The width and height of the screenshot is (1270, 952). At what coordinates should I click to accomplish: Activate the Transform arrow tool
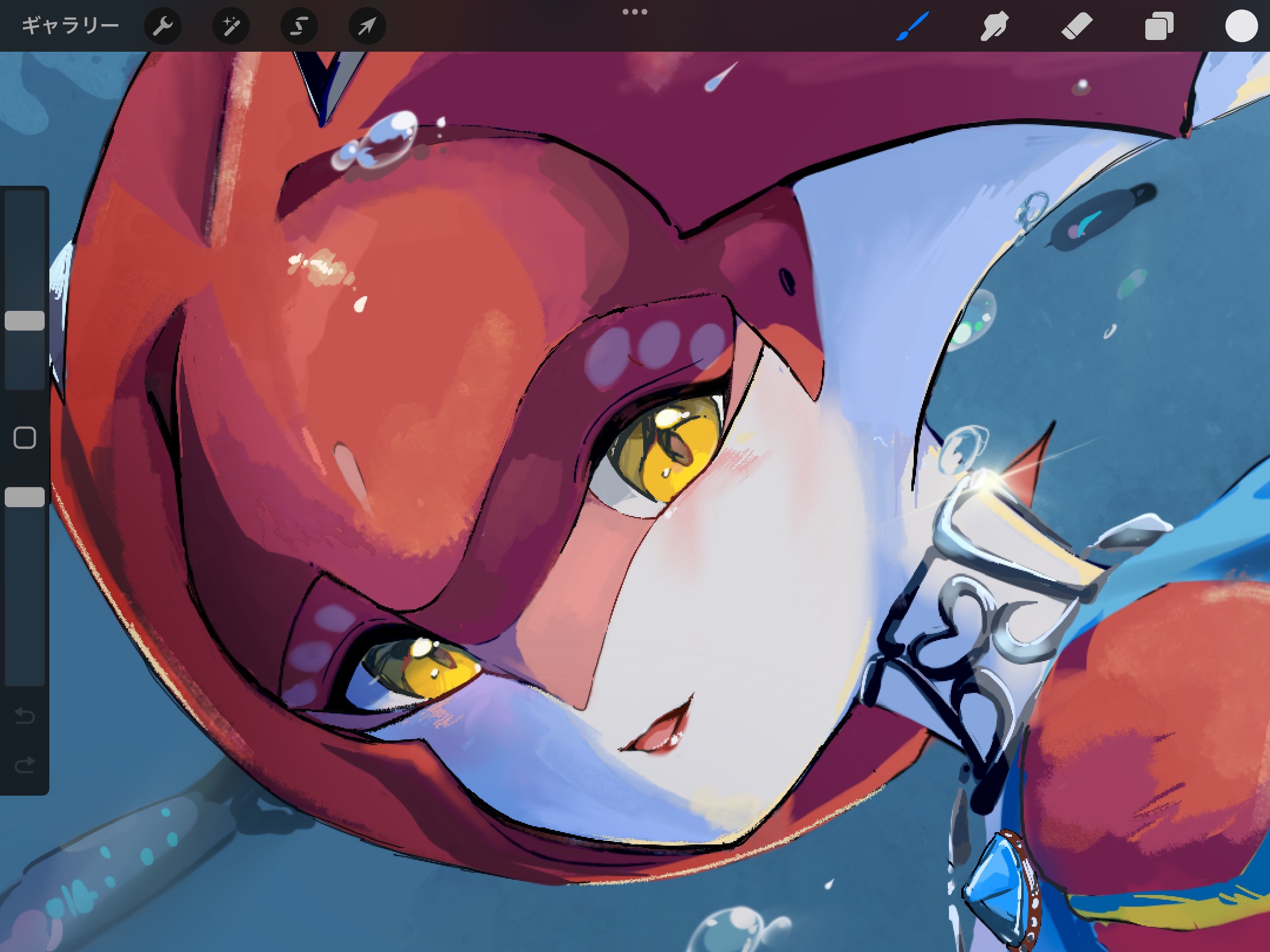click(x=367, y=26)
